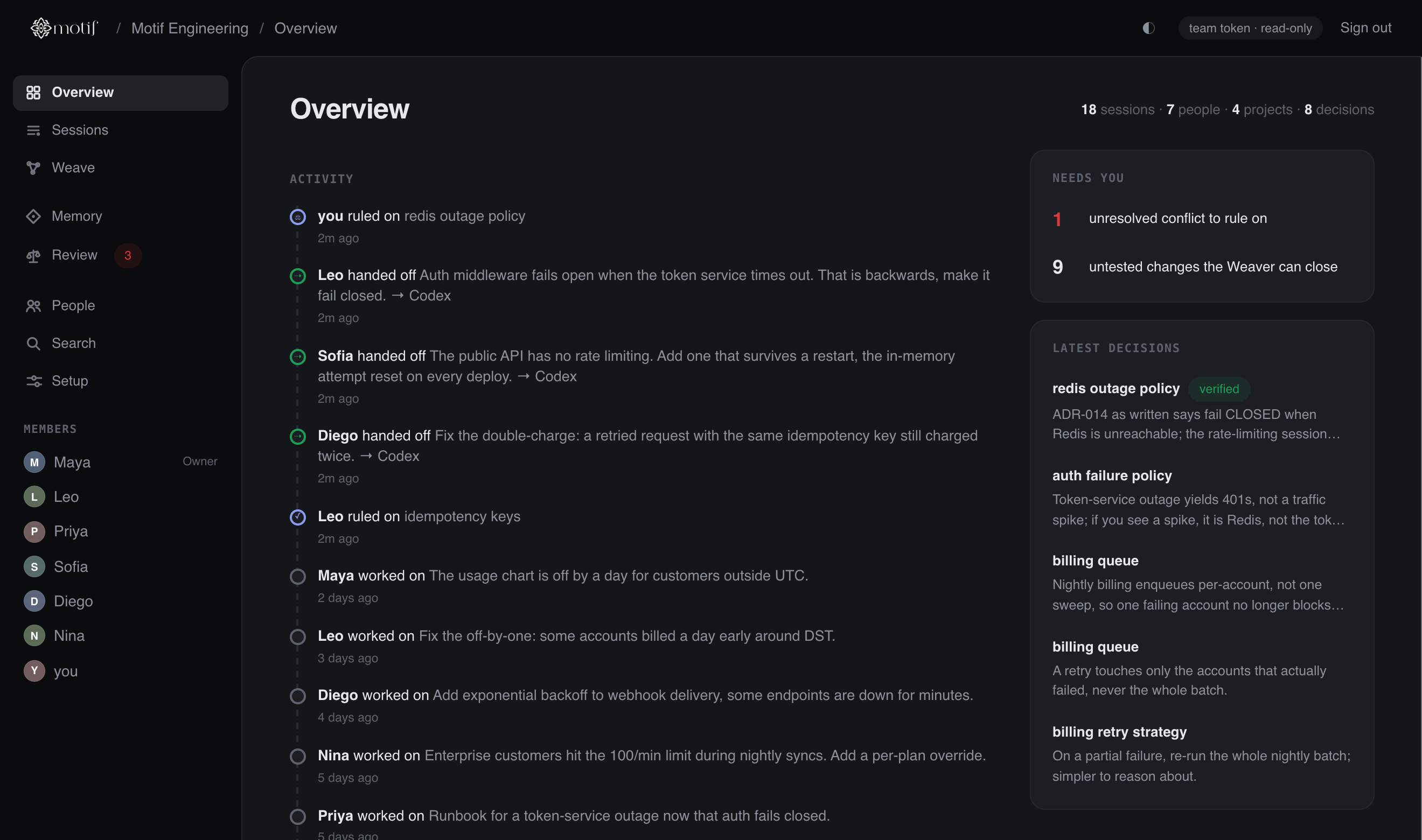The width and height of the screenshot is (1422, 840).
Task: Click the Sign out link
Action: pyautogui.click(x=1365, y=28)
